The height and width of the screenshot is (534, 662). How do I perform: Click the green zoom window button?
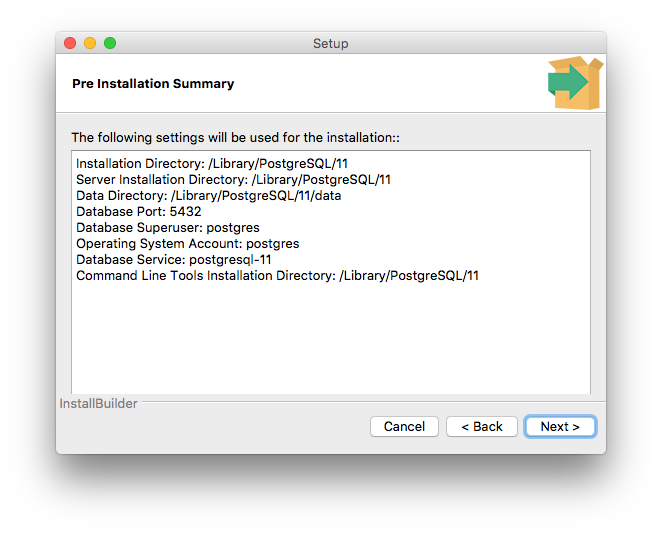point(110,43)
